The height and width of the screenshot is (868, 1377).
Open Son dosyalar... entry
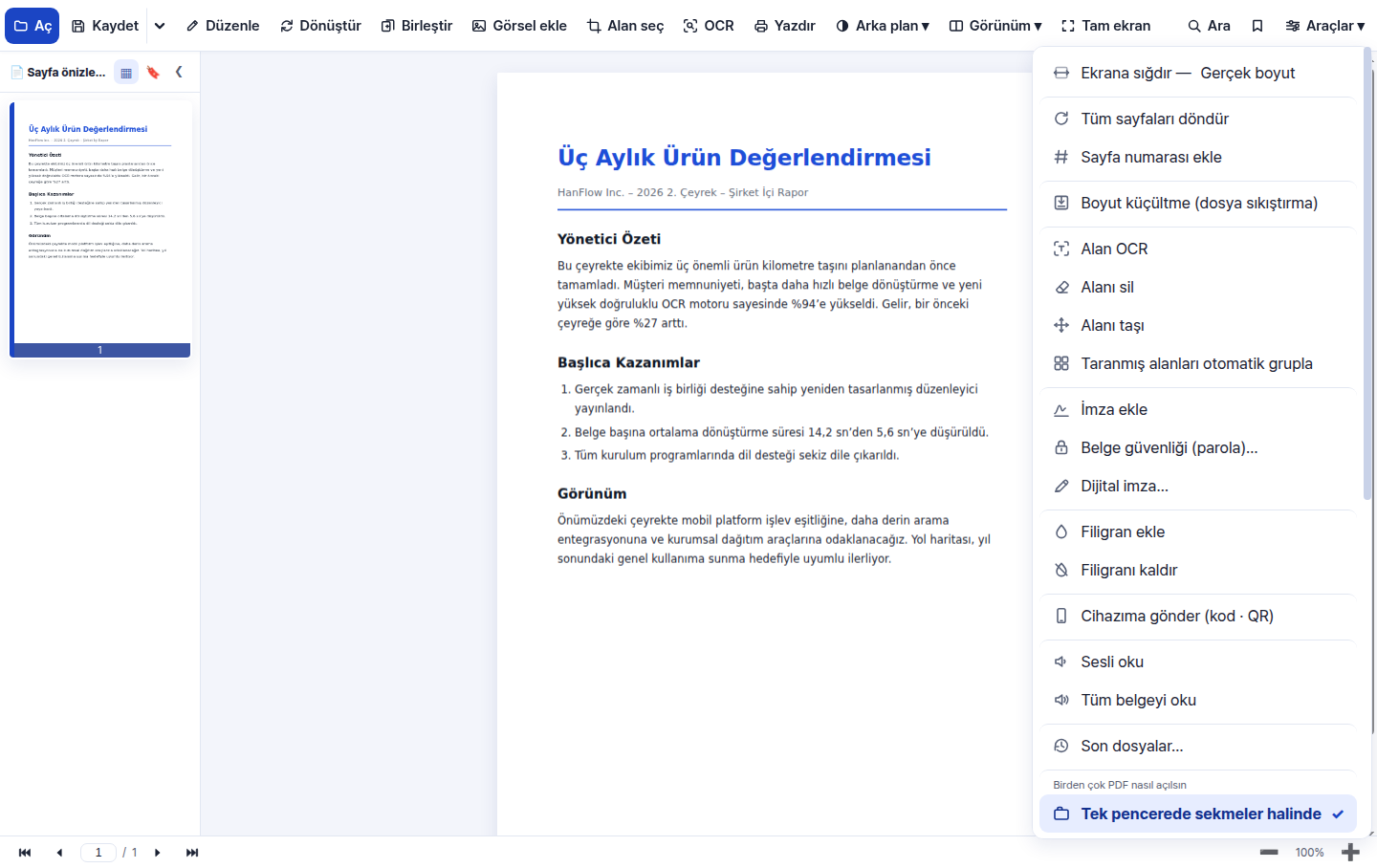[1198, 746]
